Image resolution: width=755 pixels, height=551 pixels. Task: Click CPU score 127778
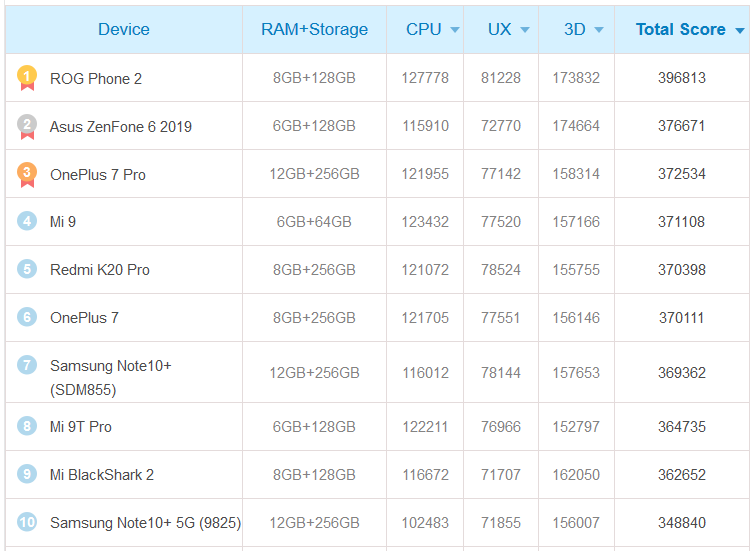425,78
